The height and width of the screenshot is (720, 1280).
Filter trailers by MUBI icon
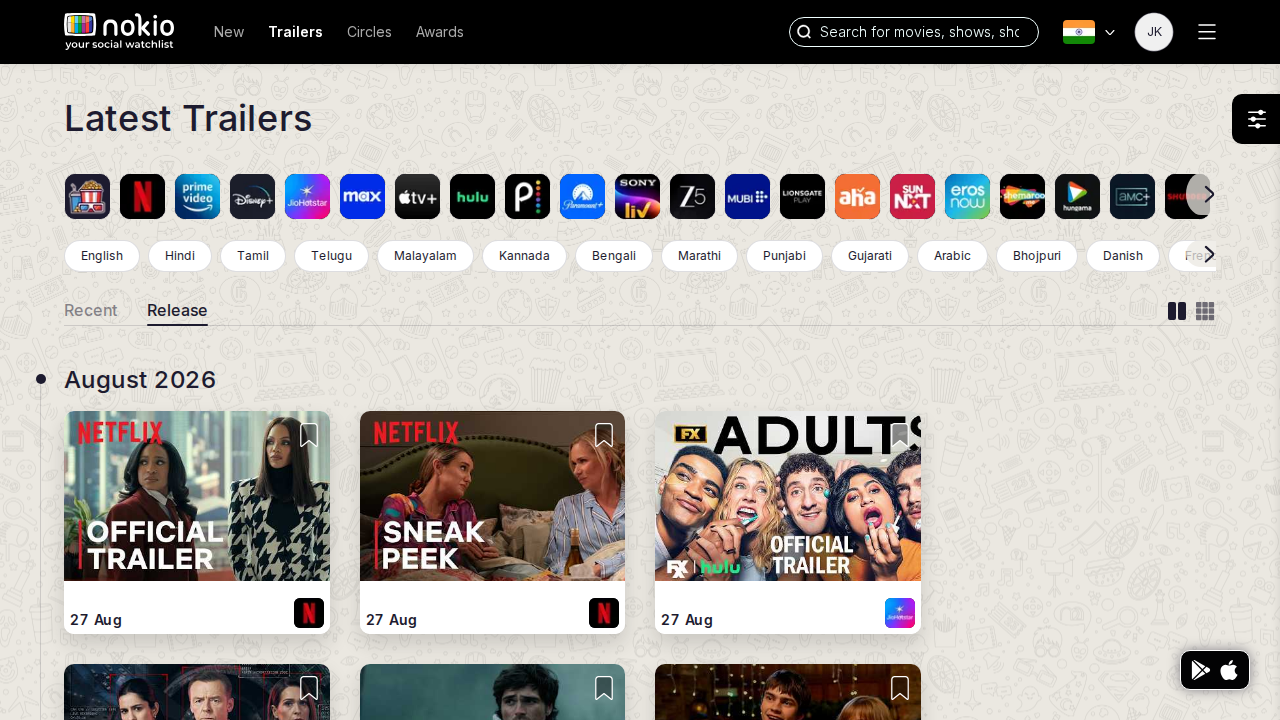747,196
